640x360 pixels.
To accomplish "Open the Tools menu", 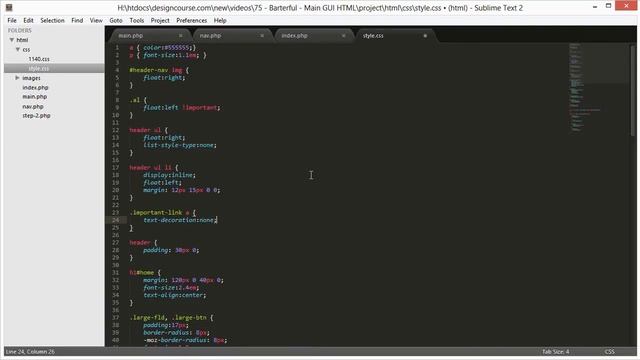I will click(137, 20).
